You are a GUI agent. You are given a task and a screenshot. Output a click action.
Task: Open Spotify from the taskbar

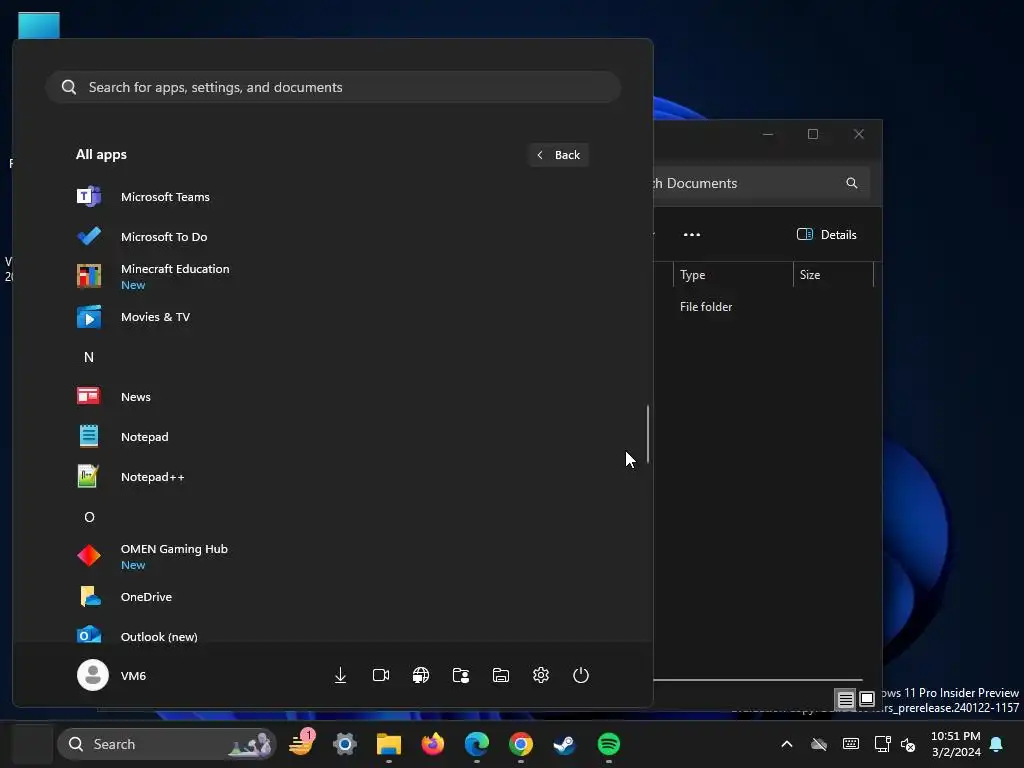coord(609,744)
